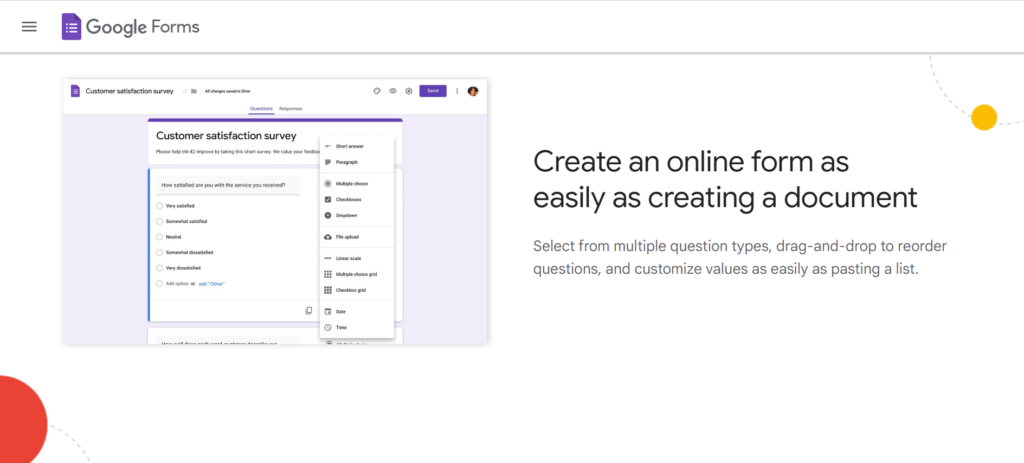
Task: Click the Google Forms logo icon
Action: 71,27
